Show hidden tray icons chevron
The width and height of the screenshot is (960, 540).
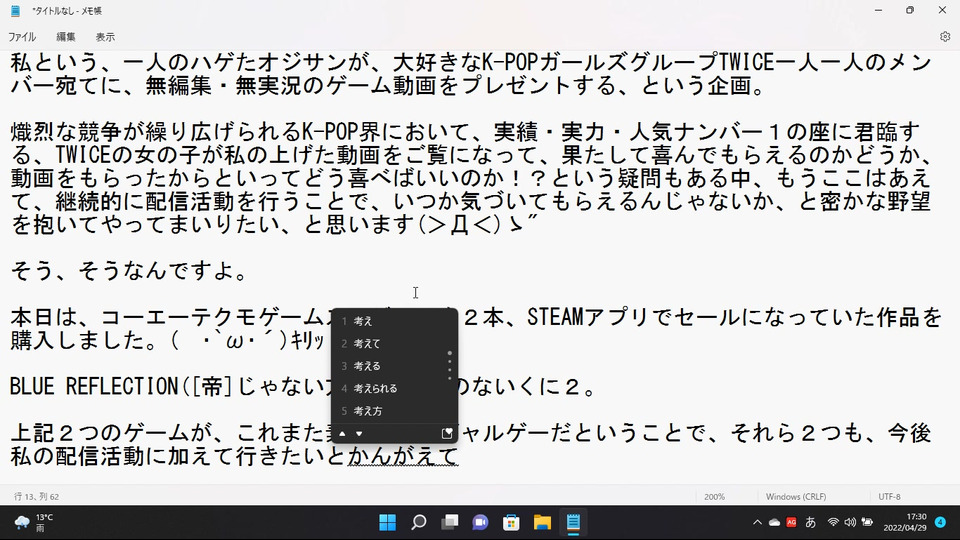[x=757, y=522]
